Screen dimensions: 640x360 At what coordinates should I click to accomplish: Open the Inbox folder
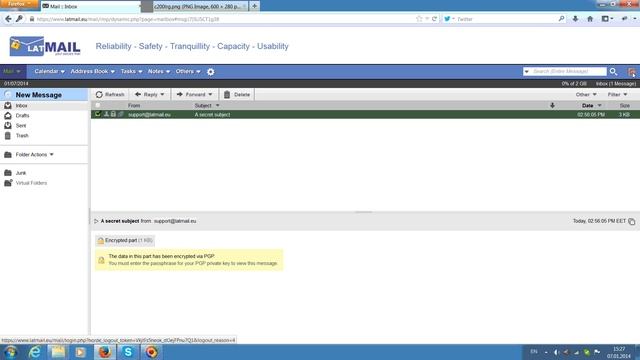coord(21,106)
